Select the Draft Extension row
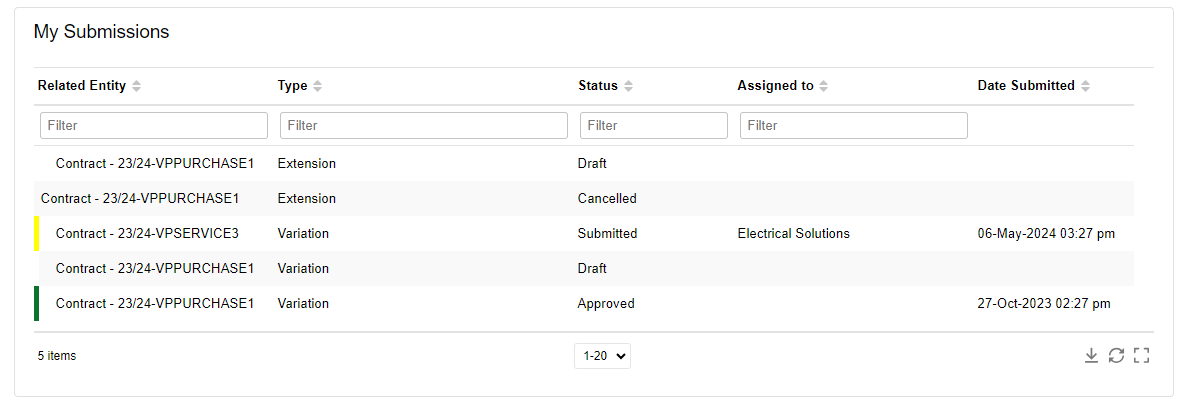Image resolution: width=1186 pixels, height=406 pixels. 584,163
